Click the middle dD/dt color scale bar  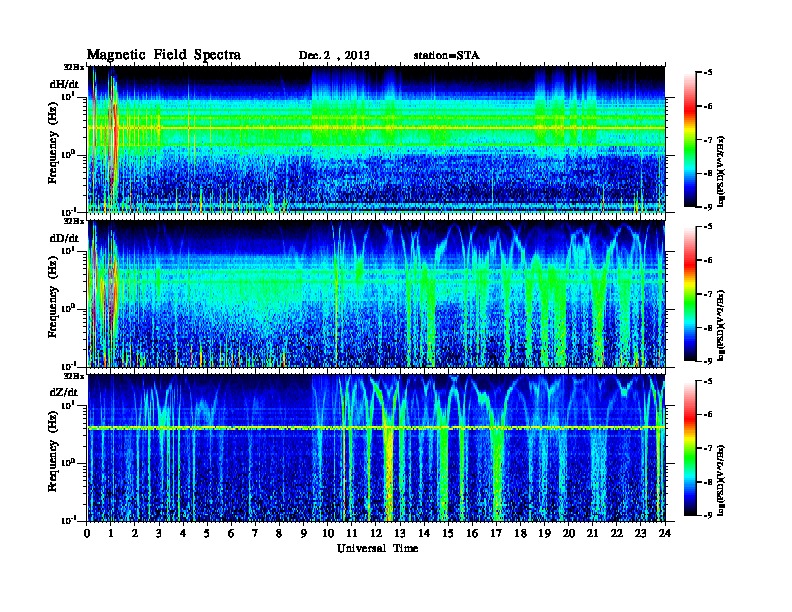pos(689,293)
